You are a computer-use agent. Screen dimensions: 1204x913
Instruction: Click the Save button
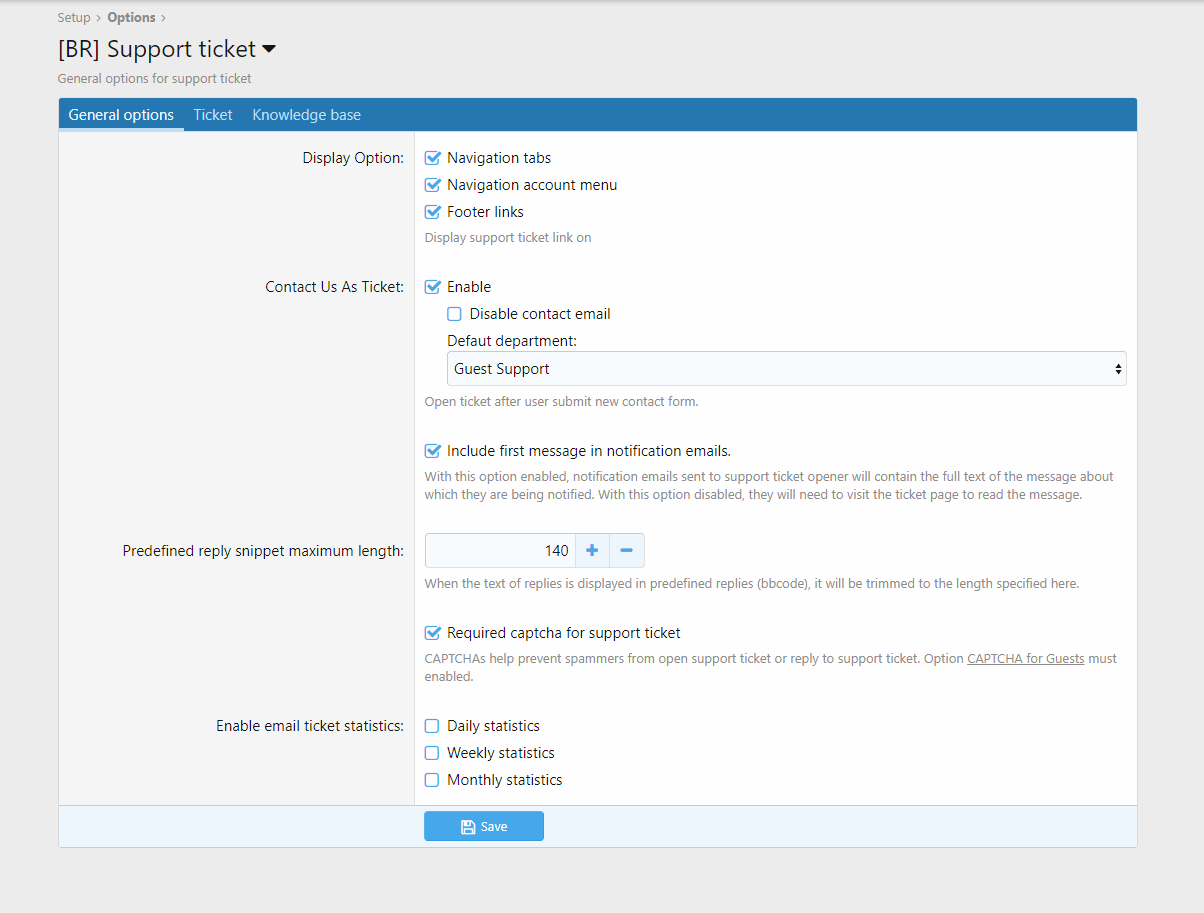pyautogui.click(x=484, y=826)
